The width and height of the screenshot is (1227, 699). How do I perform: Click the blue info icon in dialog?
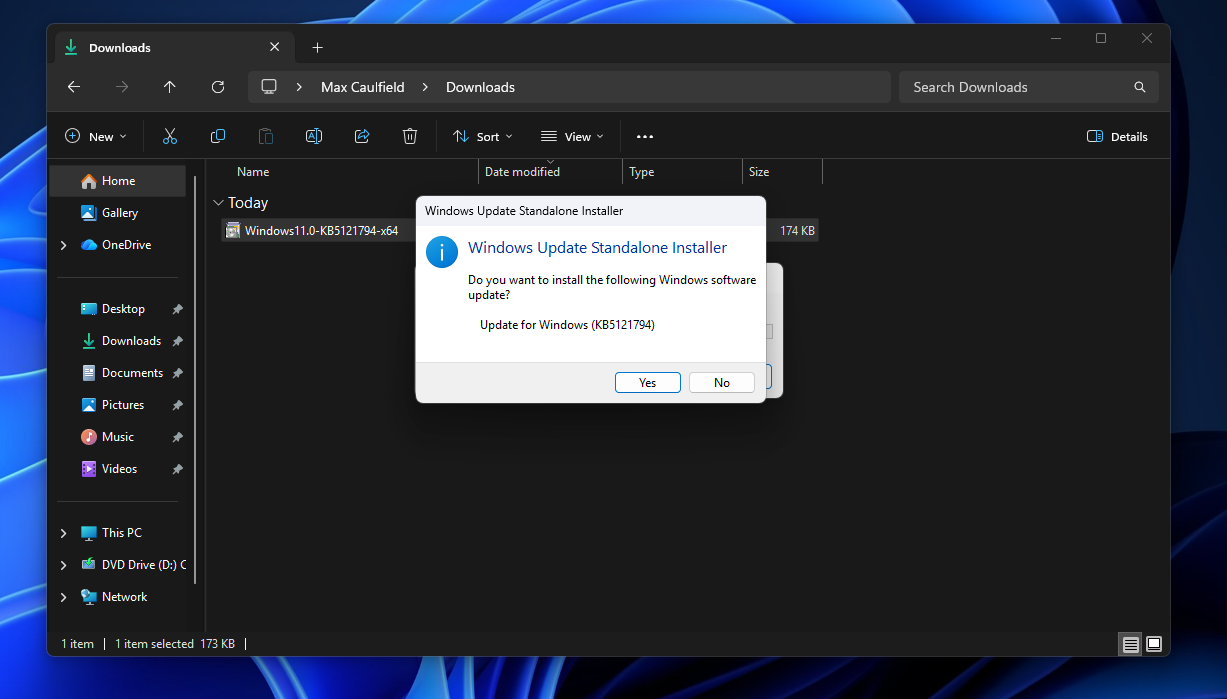[x=441, y=252]
